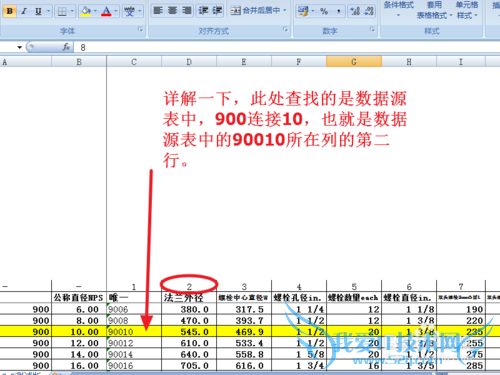Open the Underline style dropdown arrow
The width and height of the screenshot is (500, 375).
click(x=48, y=11)
